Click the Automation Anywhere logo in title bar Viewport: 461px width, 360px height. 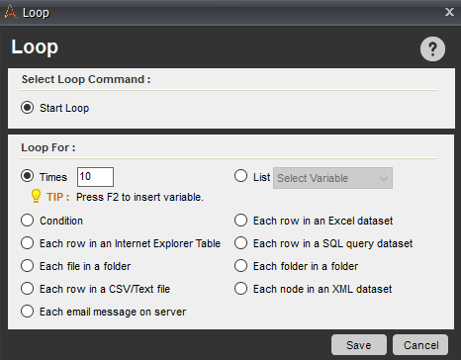coord(11,12)
